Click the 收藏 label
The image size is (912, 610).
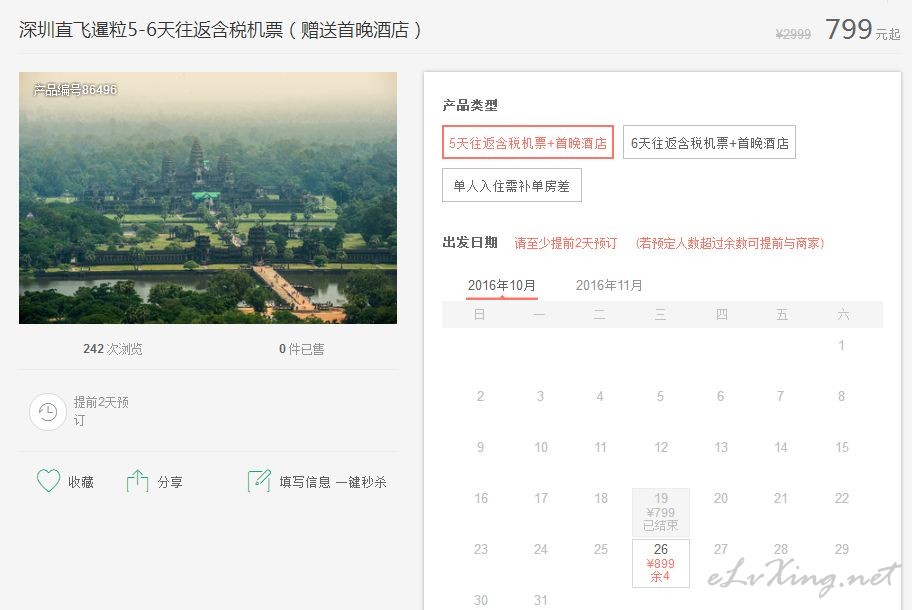click(81, 482)
